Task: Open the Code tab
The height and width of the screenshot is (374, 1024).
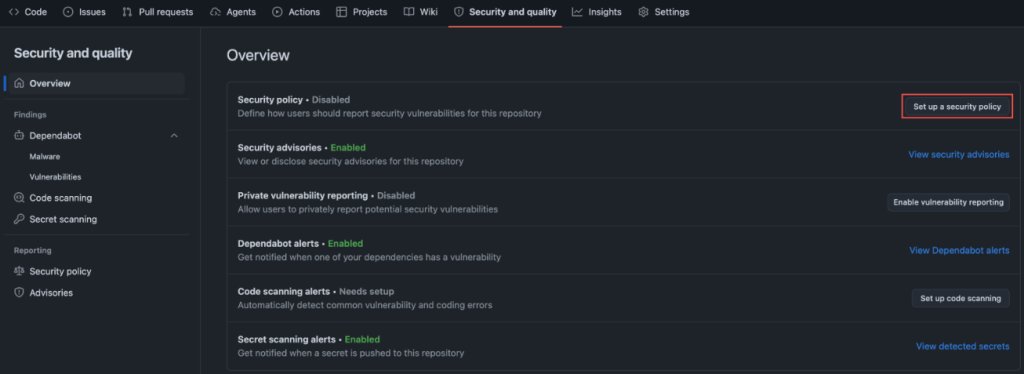Action: tap(27, 12)
